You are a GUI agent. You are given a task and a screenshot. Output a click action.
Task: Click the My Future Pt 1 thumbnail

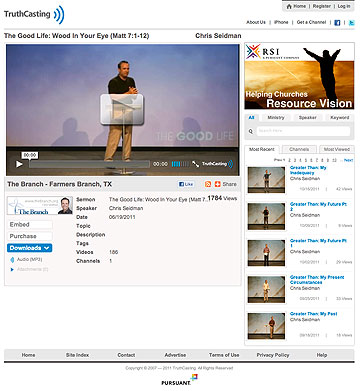click(x=266, y=253)
